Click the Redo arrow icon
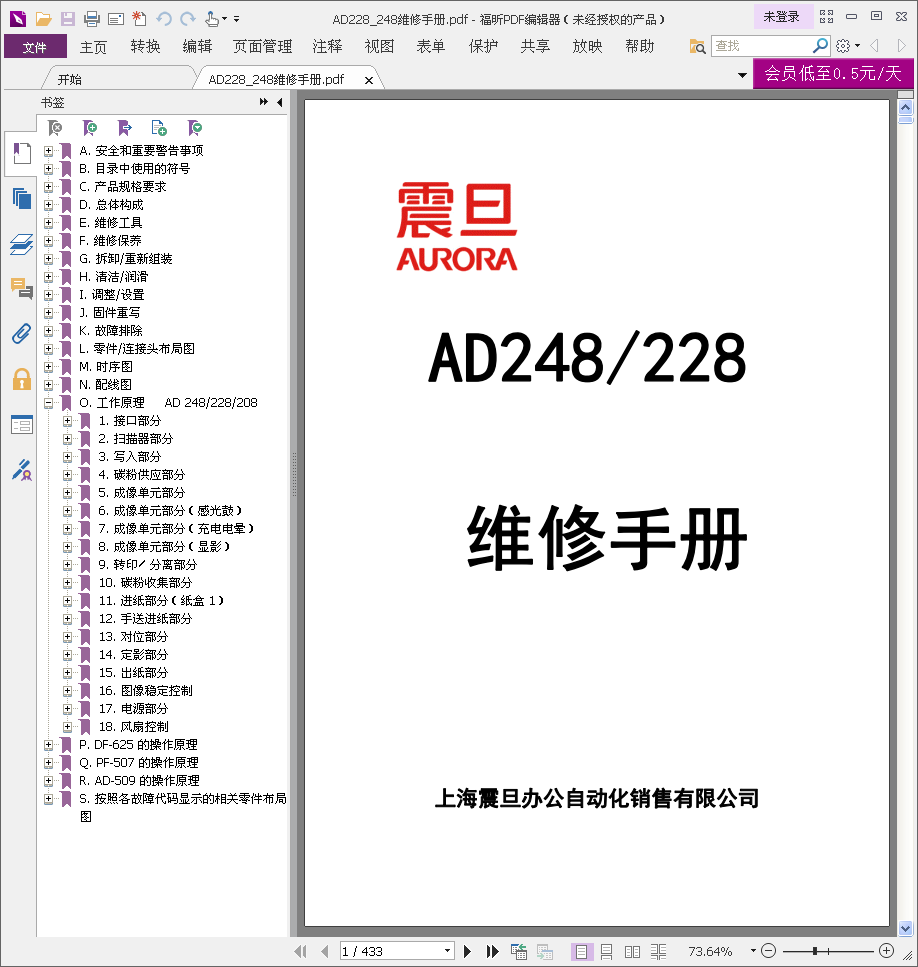Screen dimensions: 918x967 [188, 19]
